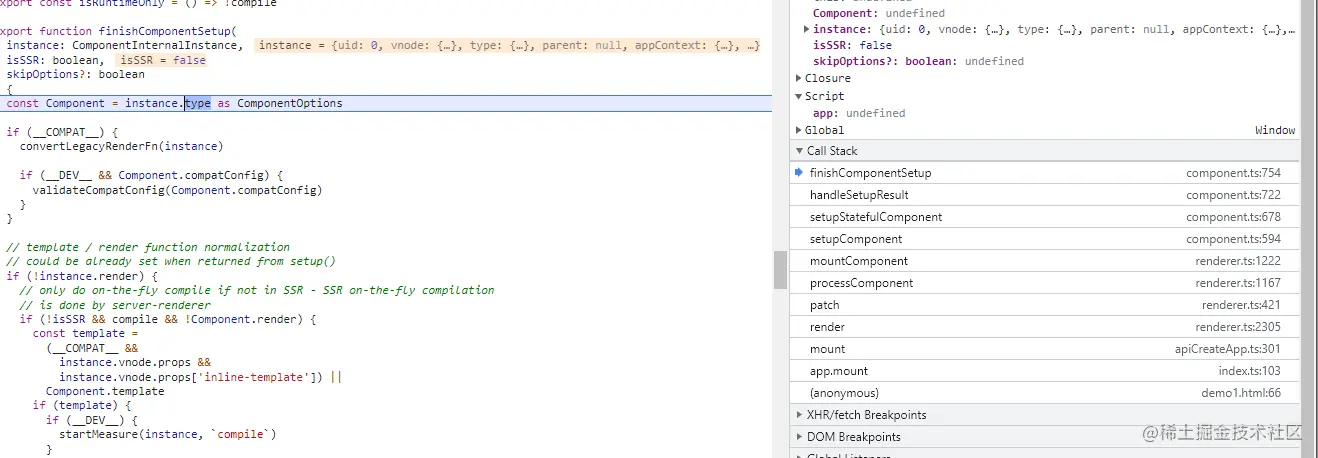Open index.ts:103 source link

point(1249,371)
